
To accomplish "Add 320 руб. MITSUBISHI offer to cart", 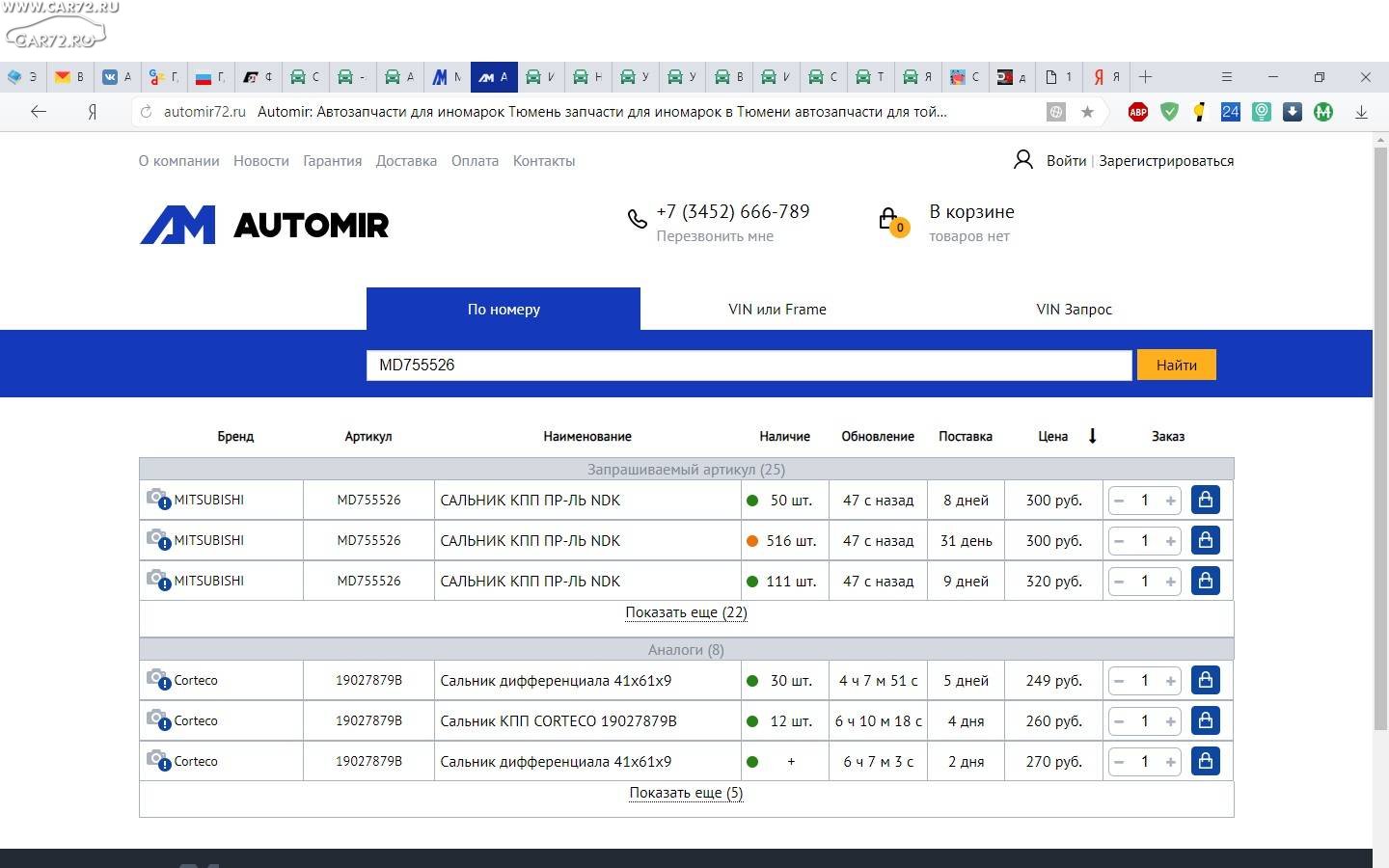I will pos(1206,581).
